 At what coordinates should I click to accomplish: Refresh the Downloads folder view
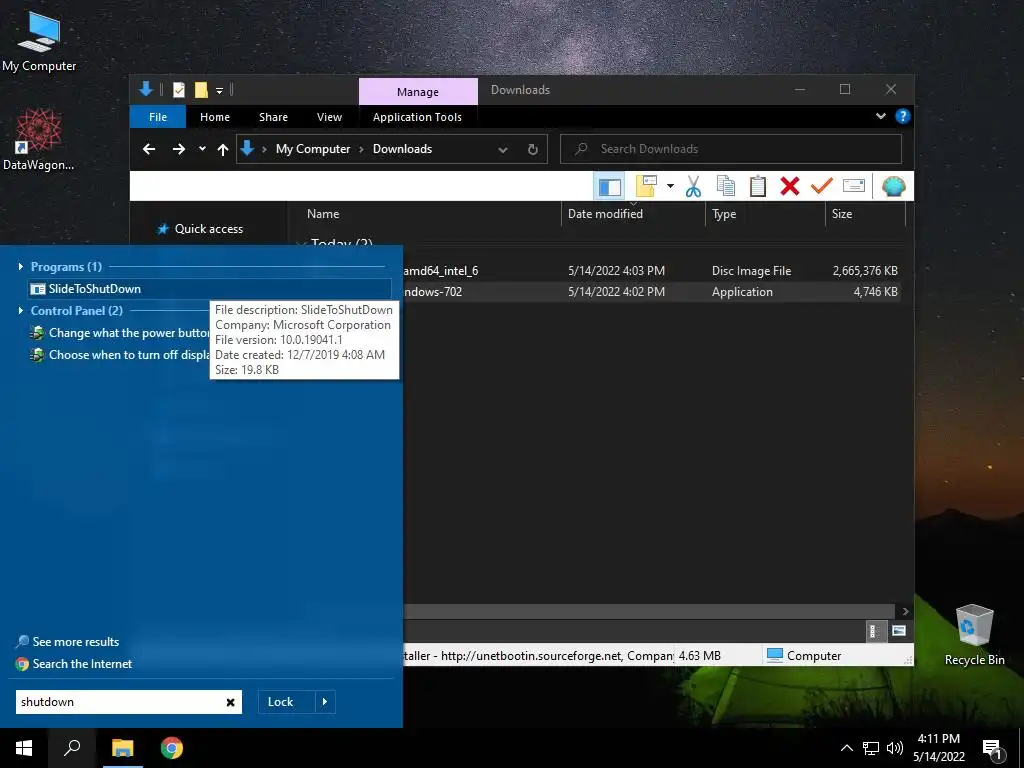pos(533,149)
